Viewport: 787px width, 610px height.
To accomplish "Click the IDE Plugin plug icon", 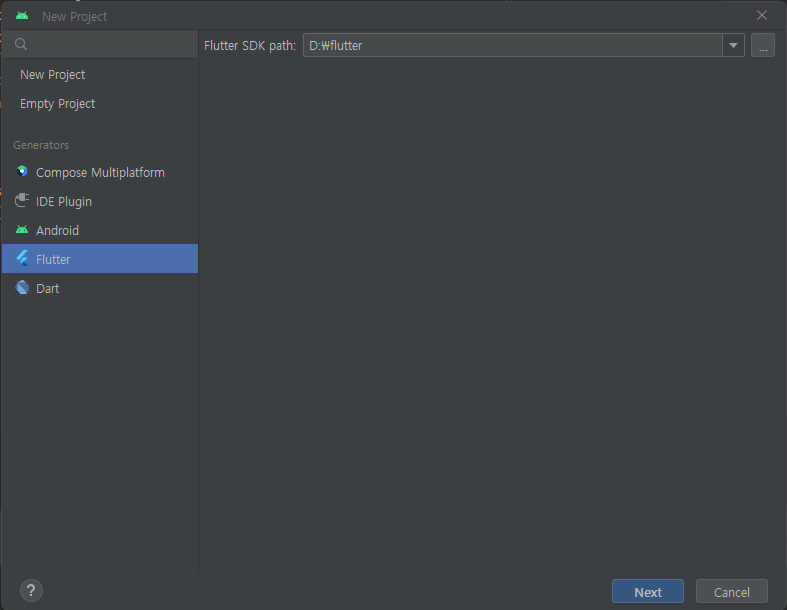I will [x=22, y=200].
